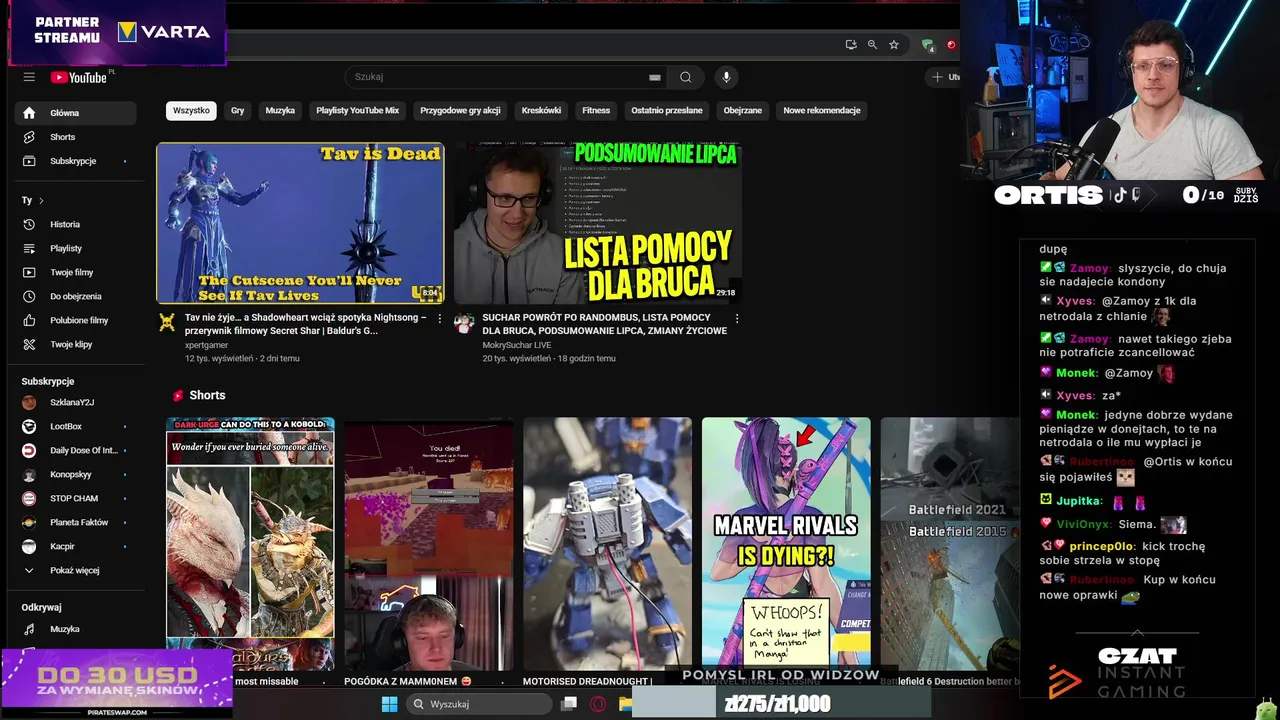Click the screen cast icon in address bar
Screen dimensions: 1280x720
coord(851,45)
